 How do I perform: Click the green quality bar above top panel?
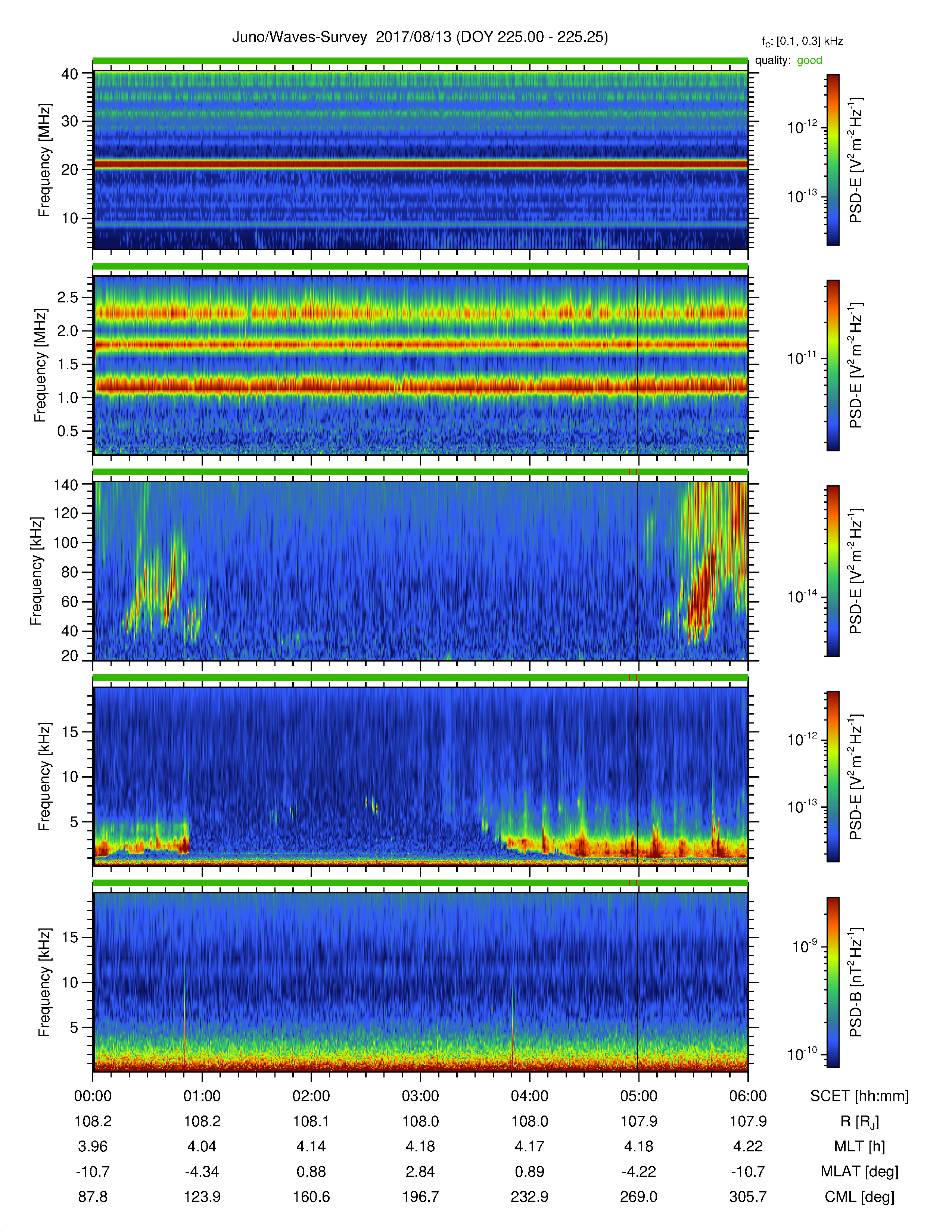[x=420, y=61]
